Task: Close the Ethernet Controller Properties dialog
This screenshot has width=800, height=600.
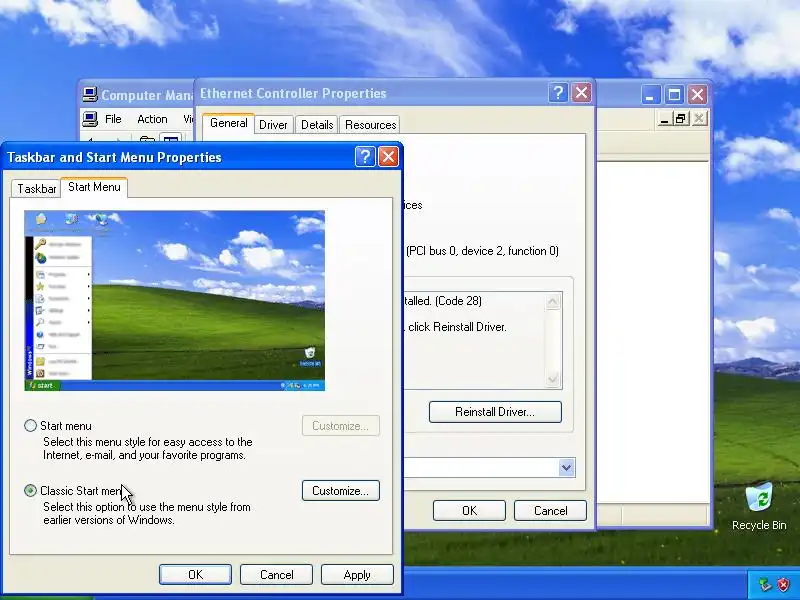Action: point(581,93)
